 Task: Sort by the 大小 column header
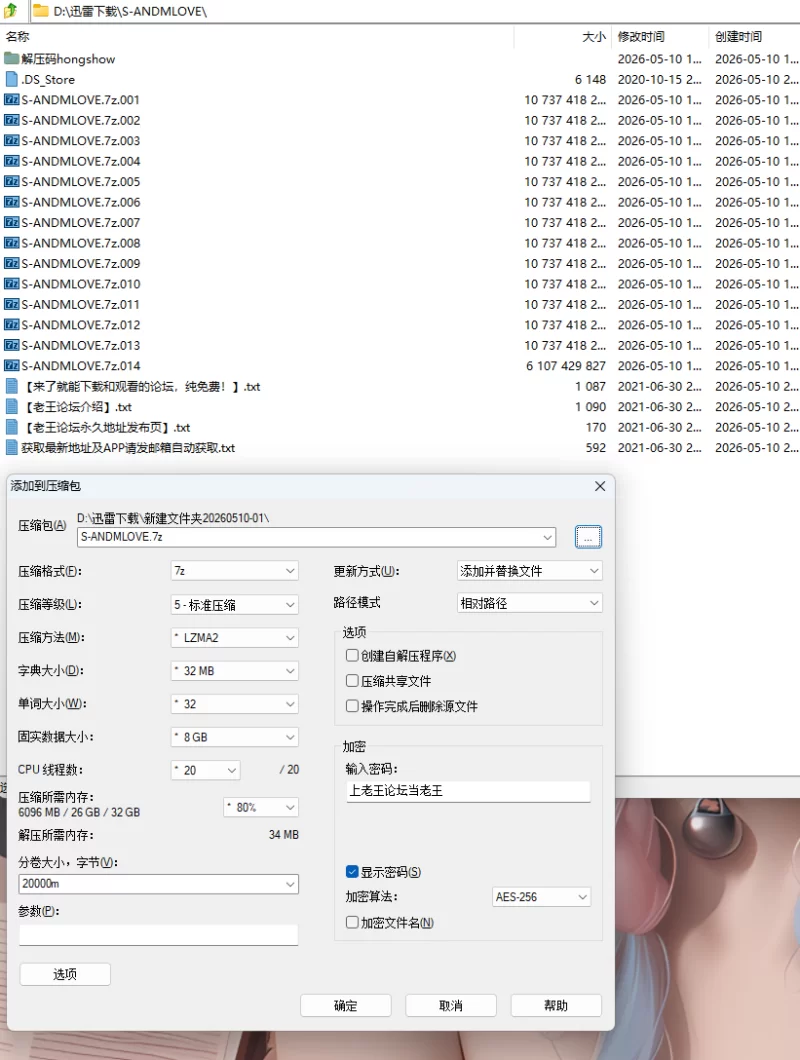(593, 37)
